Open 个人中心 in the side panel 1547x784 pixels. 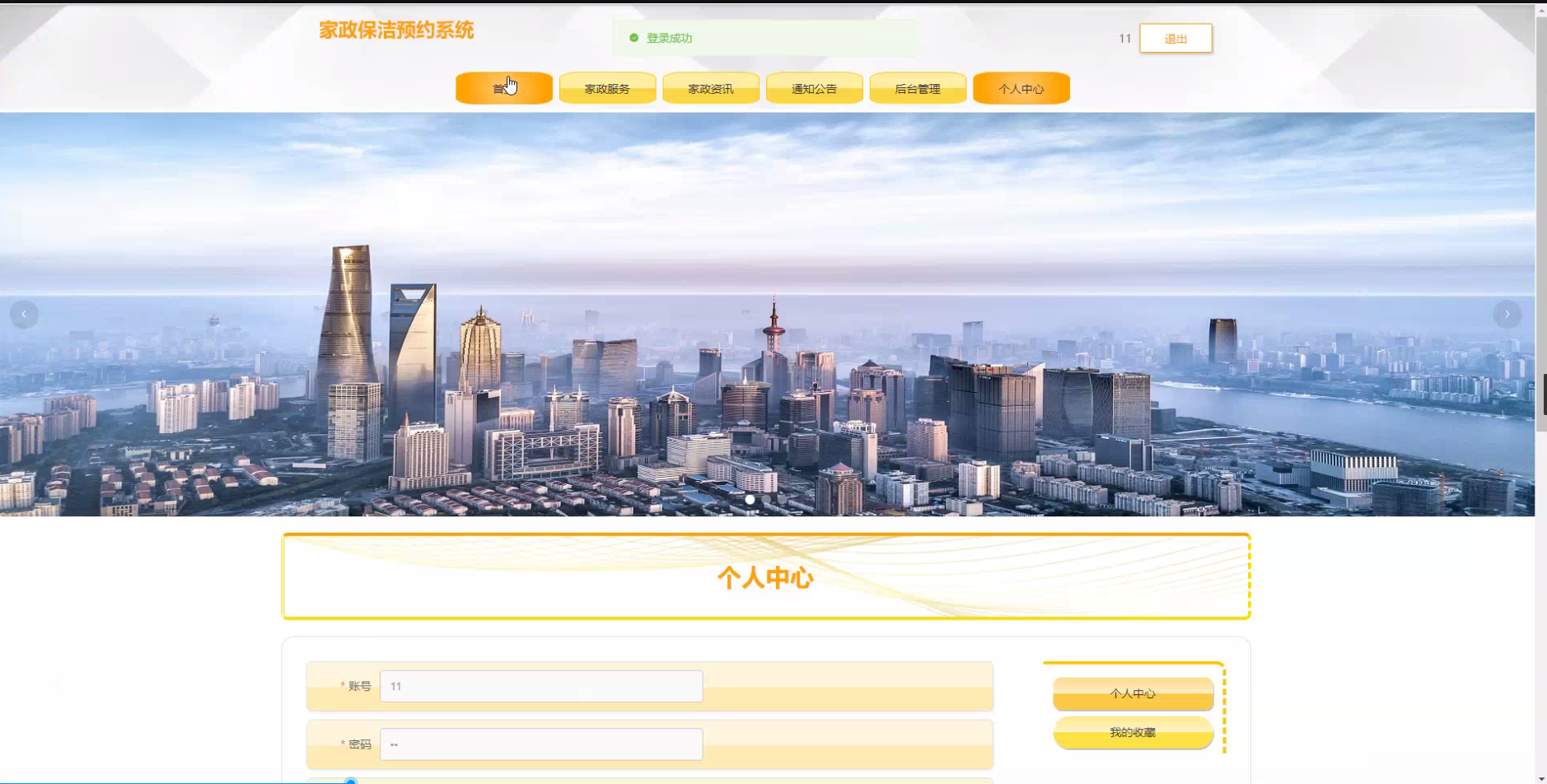[x=1133, y=693]
